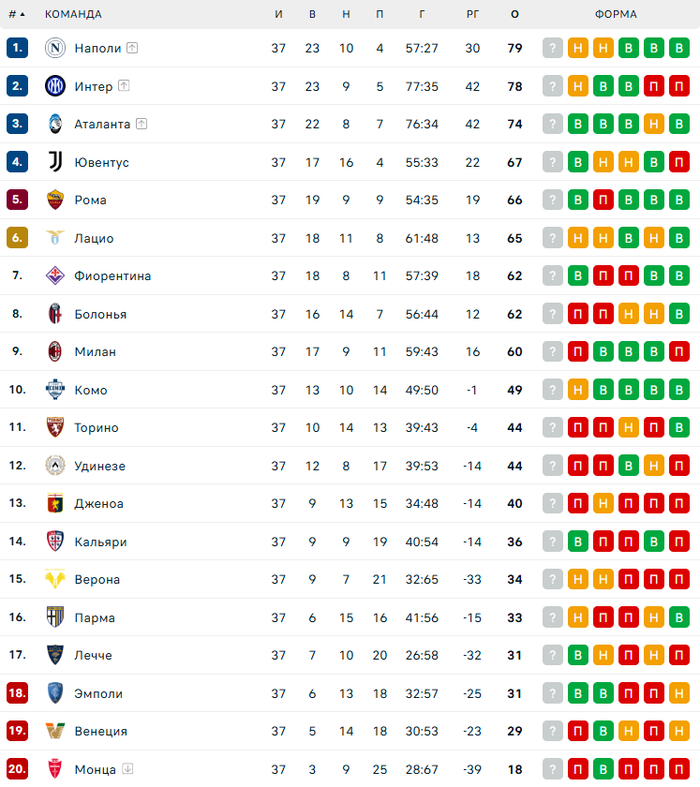Click the Milan team crest
This screenshot has width=700, height=787.
[55, 352]
